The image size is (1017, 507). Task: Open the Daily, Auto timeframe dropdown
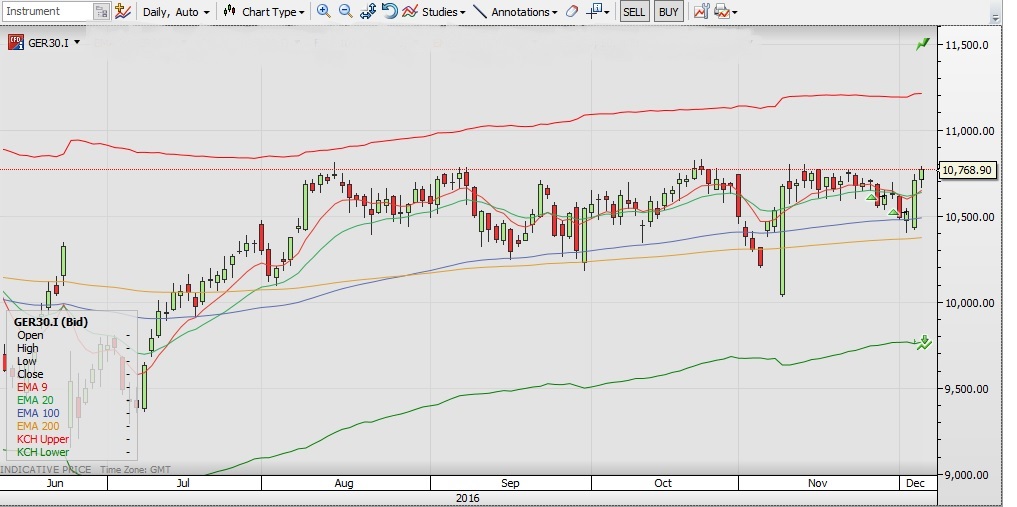(176, 12)
